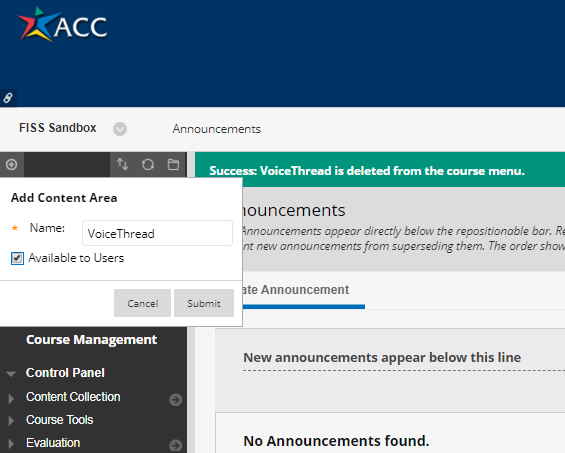
Task: Click the arrow icon next to Evaluation
Action: (175, 445)
